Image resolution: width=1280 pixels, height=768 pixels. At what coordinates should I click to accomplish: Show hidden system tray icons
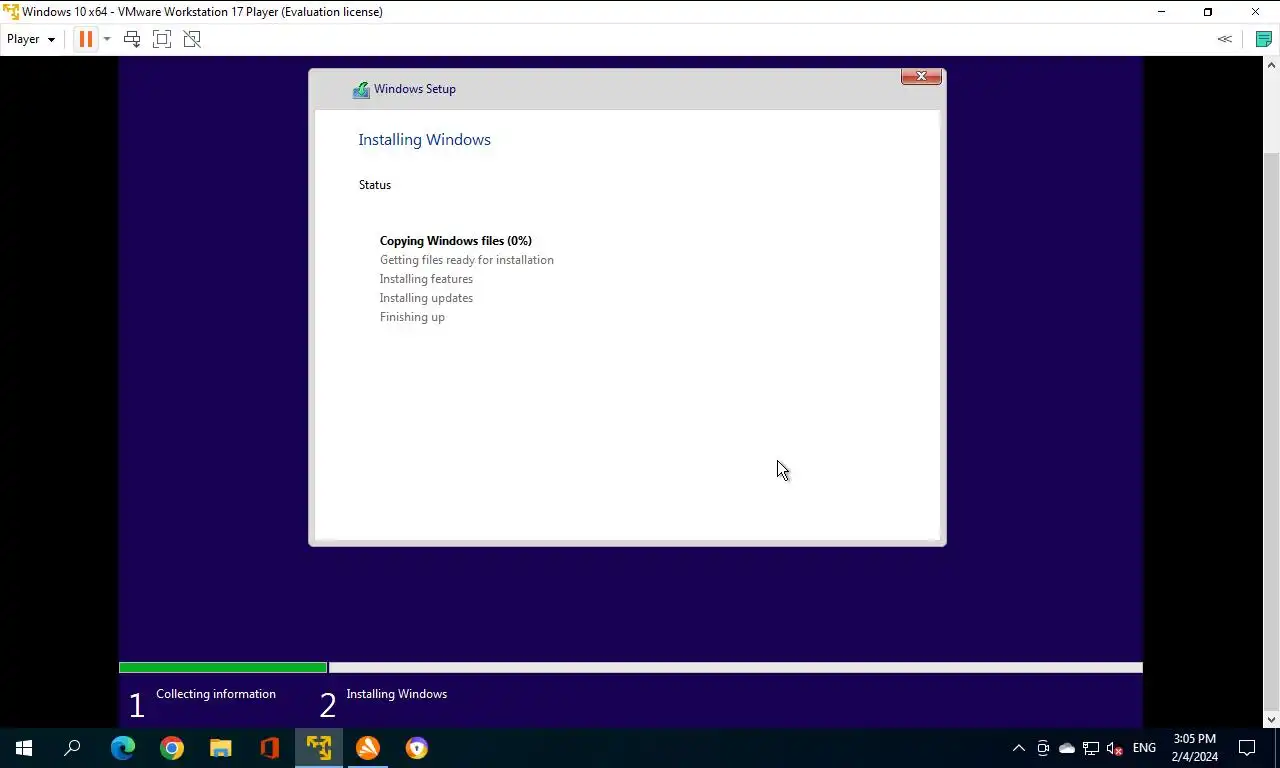pyautogui.click(x=1018, y=748)
